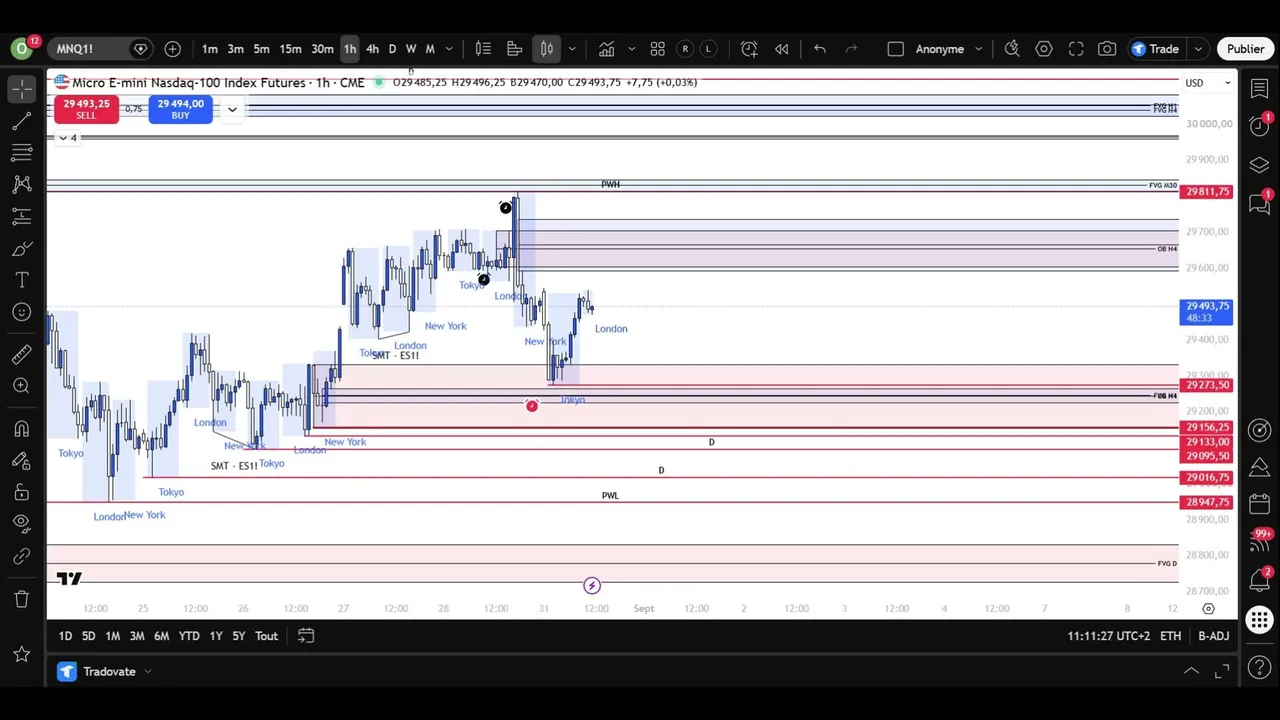Click the Trade button

pos(1156,49)
